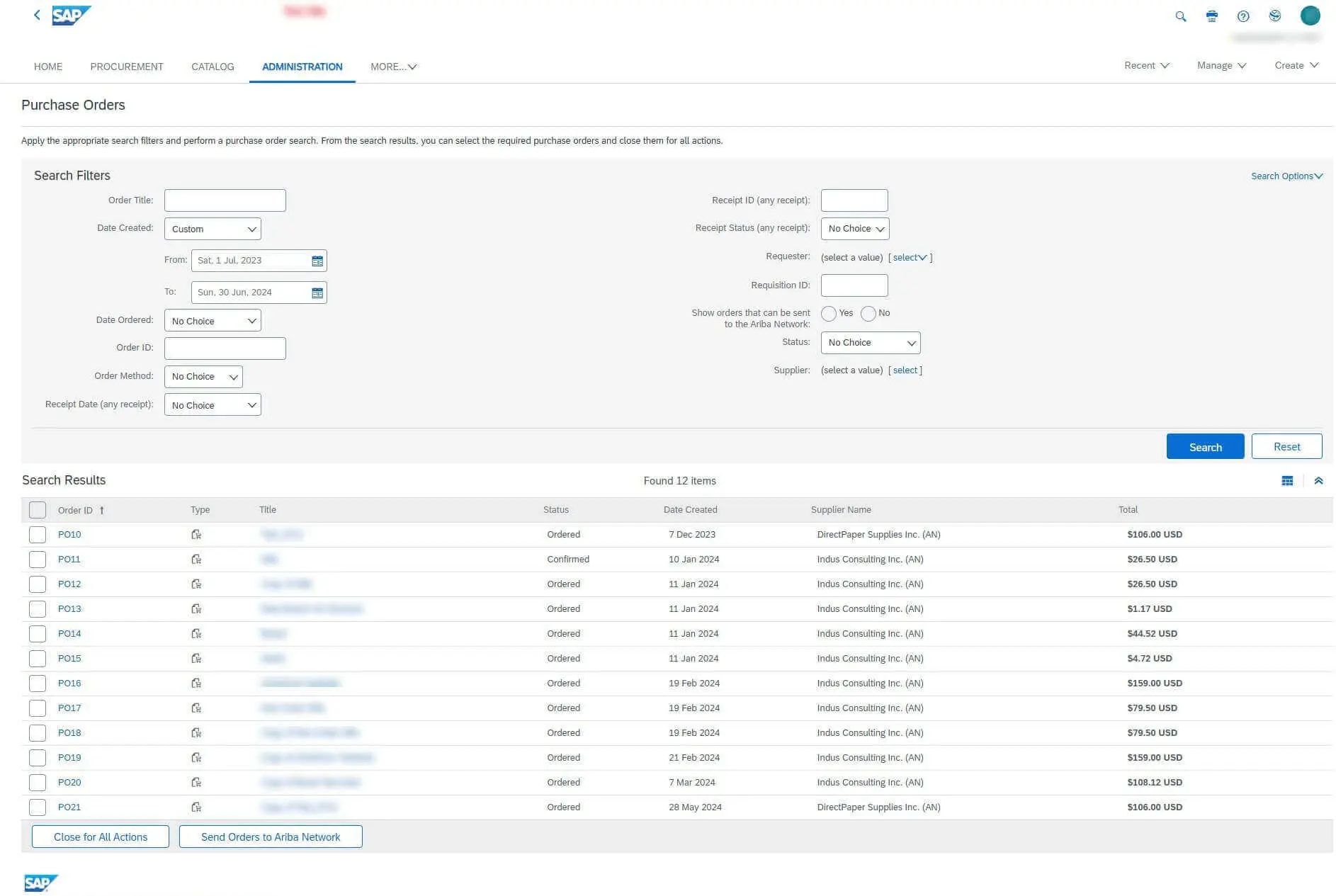
Task: Choose No for Ariba Network orders
Action: [x=868, y=314]
